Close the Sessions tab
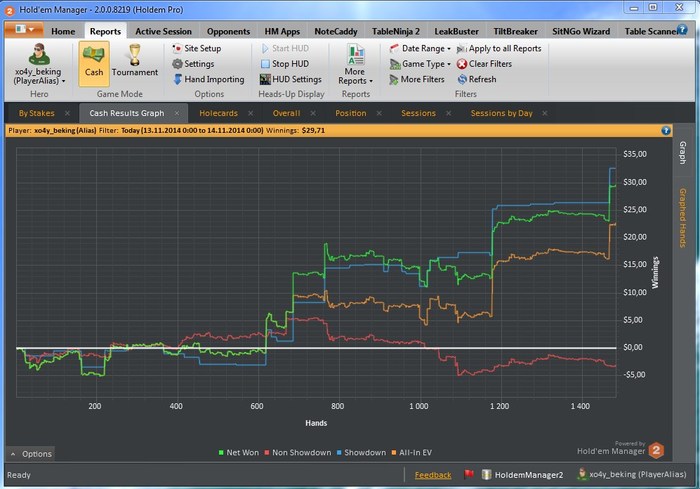This screenshot has height=489, width=700. coord(449,113)
